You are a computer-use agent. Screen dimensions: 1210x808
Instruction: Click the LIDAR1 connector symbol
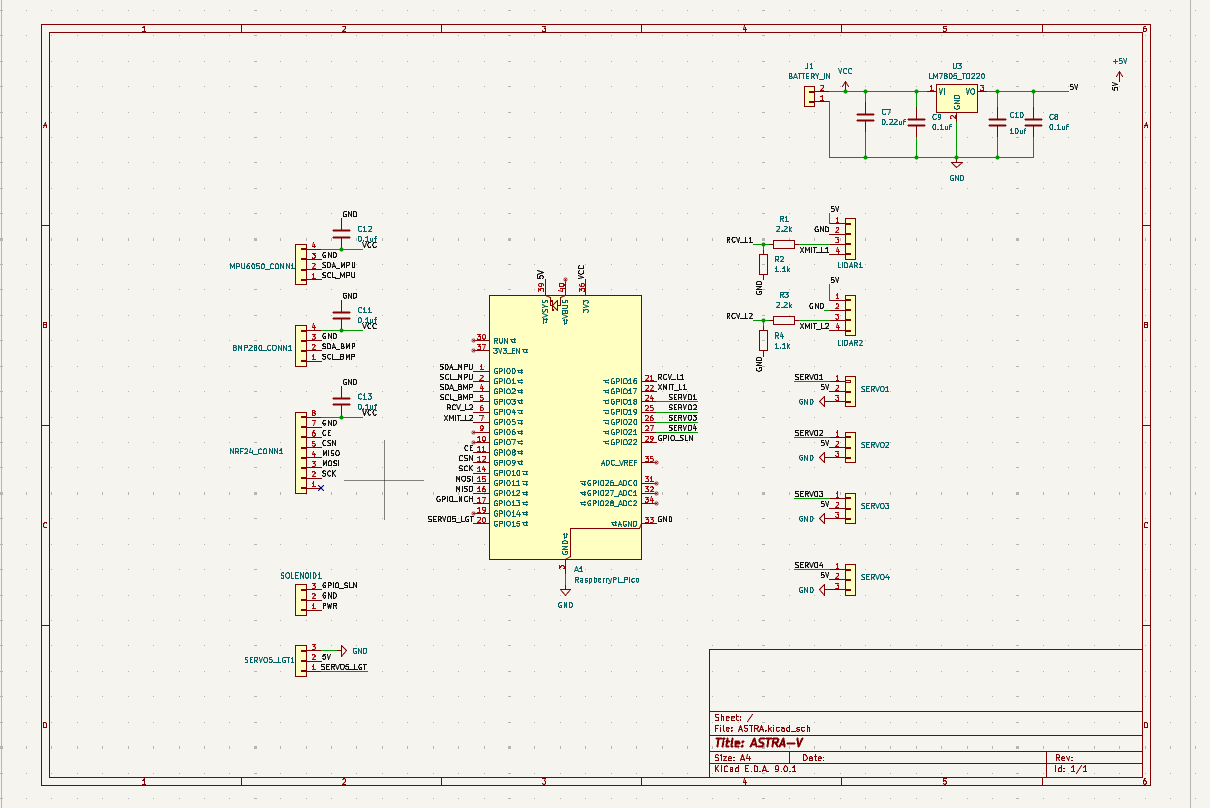[x=849, y=238]
